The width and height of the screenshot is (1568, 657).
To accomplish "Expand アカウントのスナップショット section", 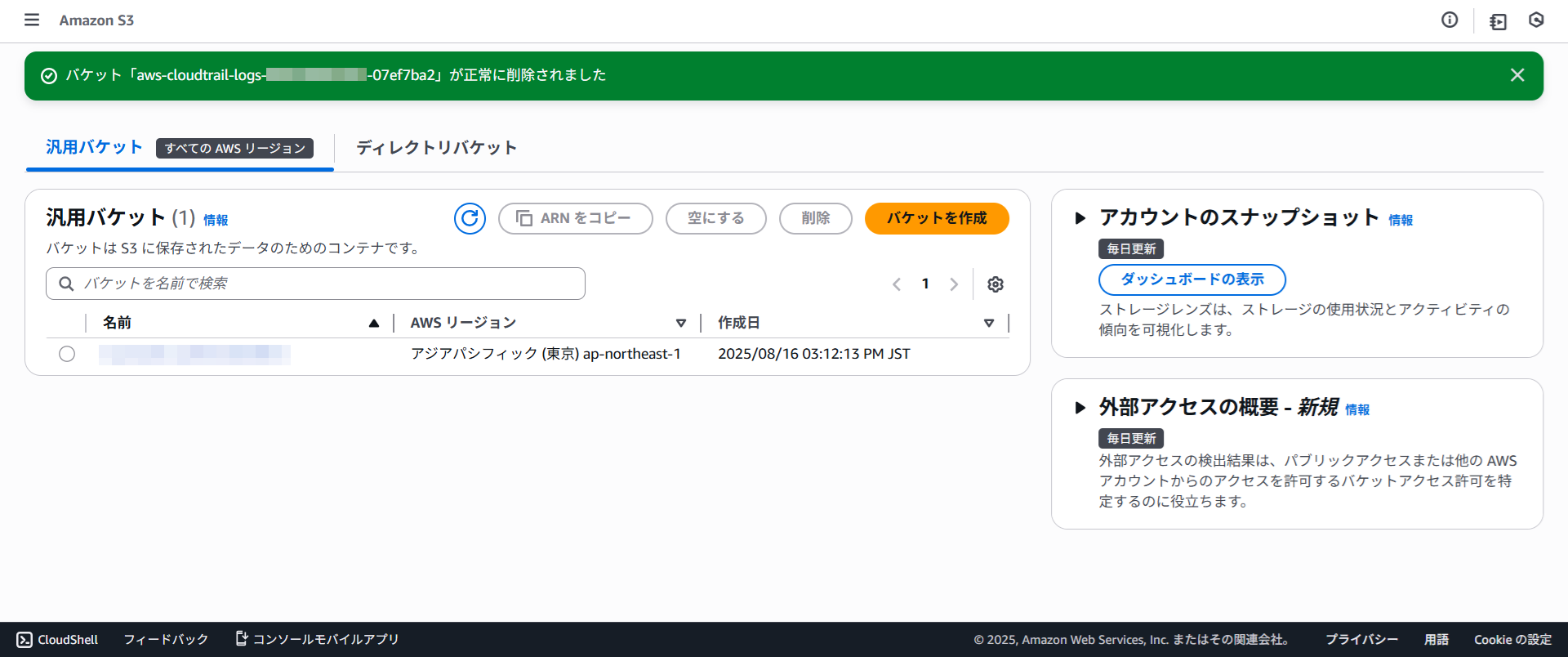I will [1080, 218].
